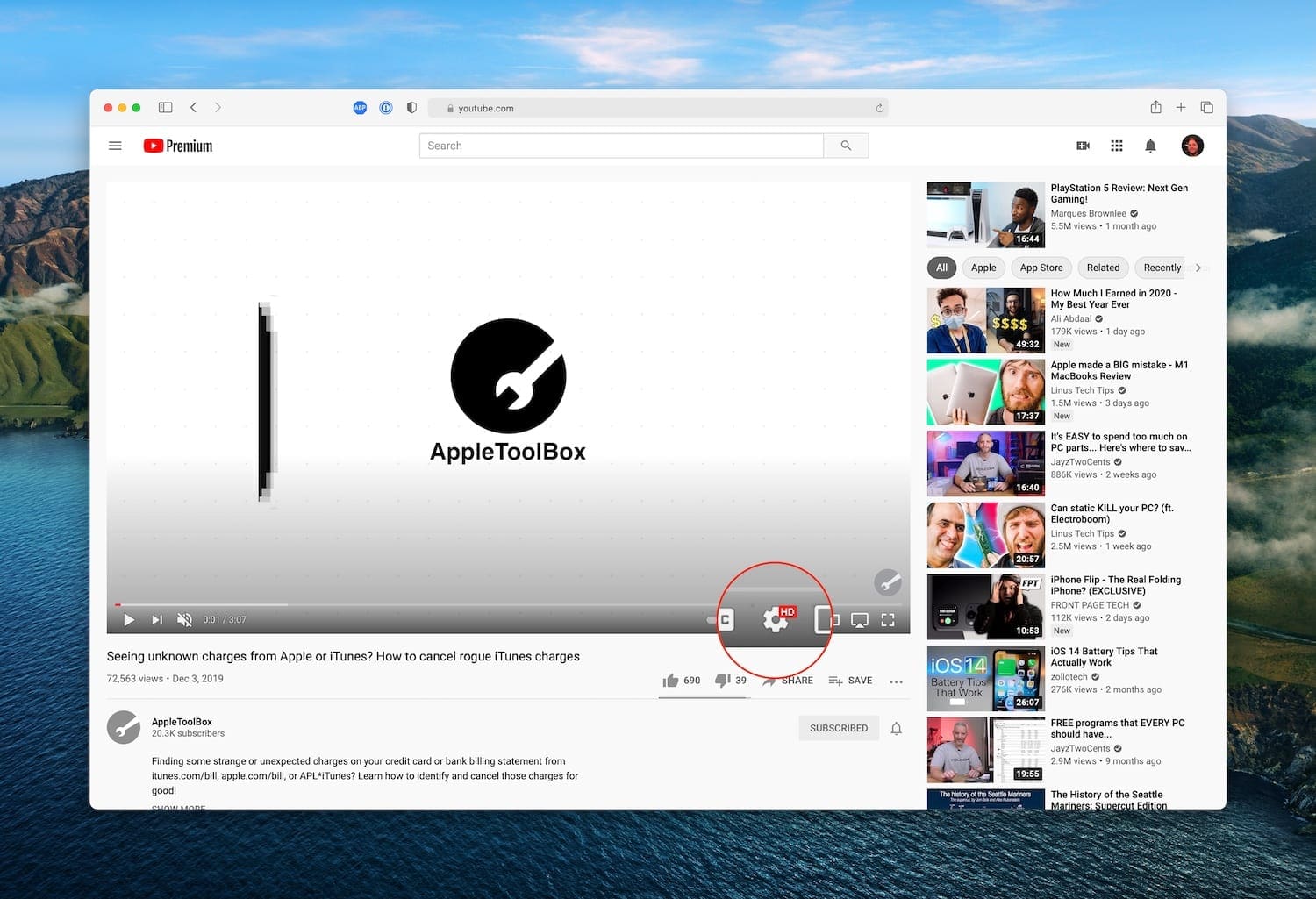Select the All filter chip

(x=941, y=268)
